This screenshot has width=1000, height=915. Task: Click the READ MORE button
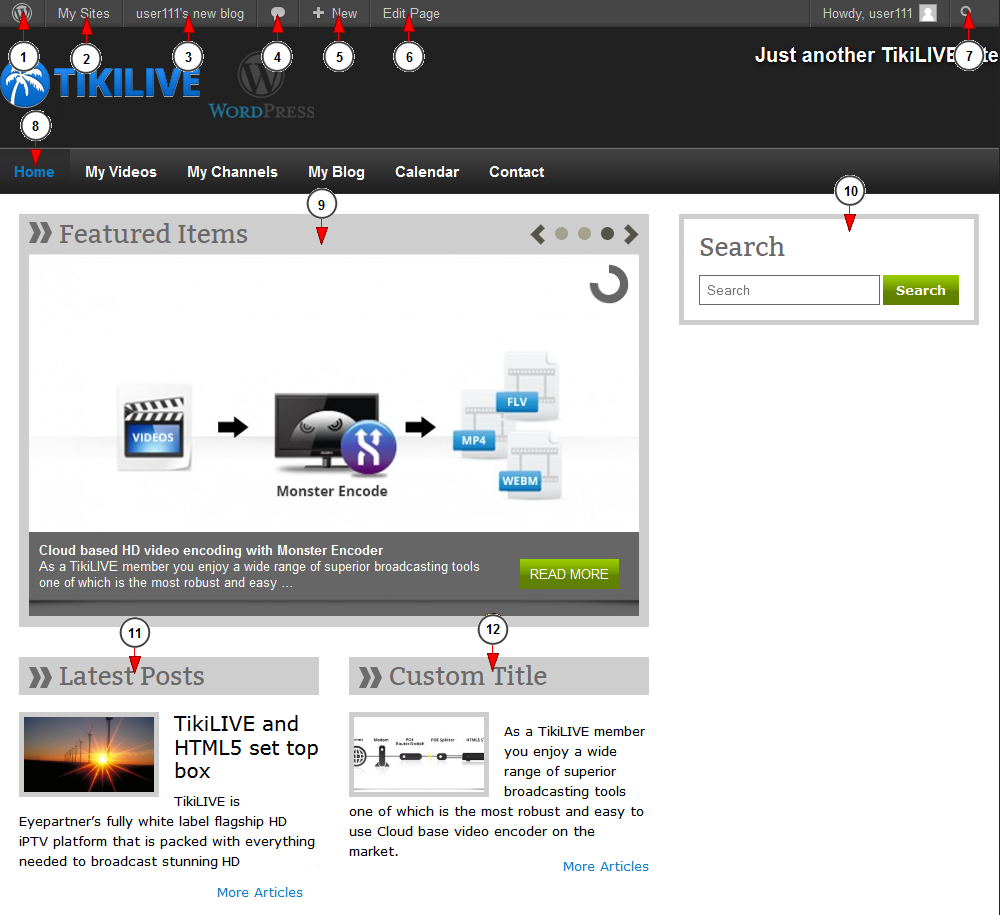tap(569, 574)
